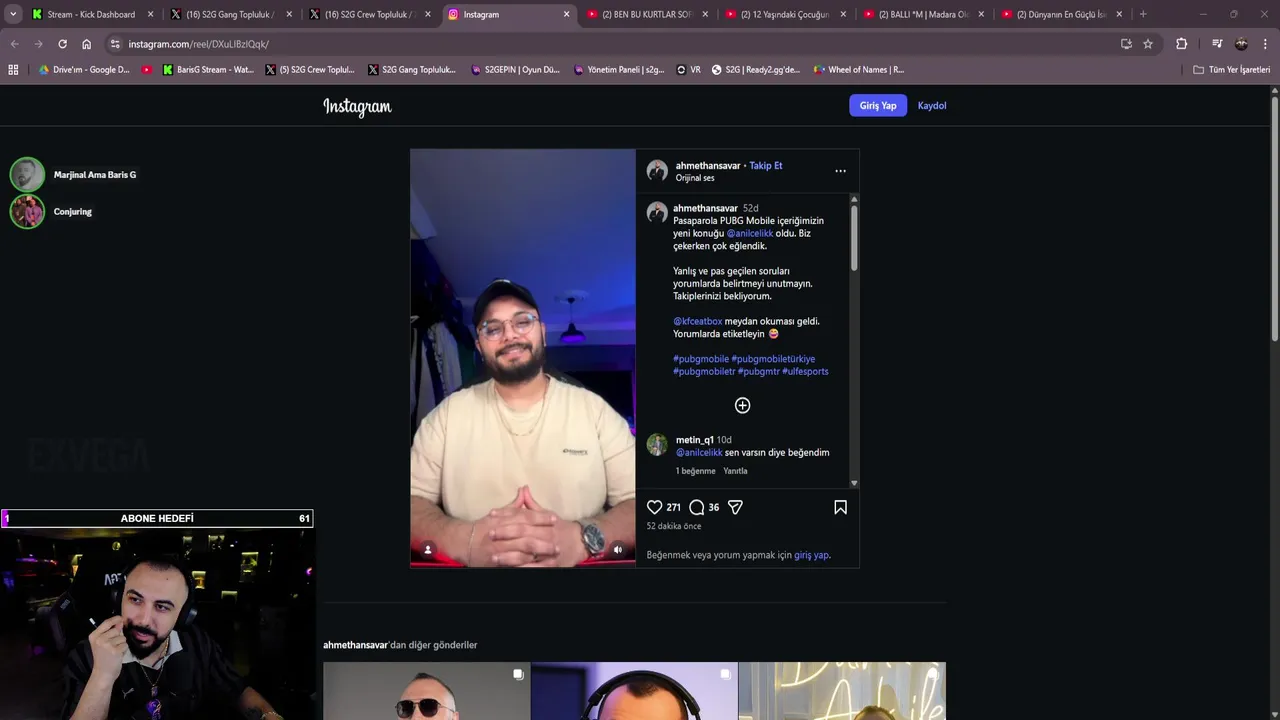1280x720 pixels.
Task: Open the Chrome three-dot menu
Action: tap(1265, 44)
